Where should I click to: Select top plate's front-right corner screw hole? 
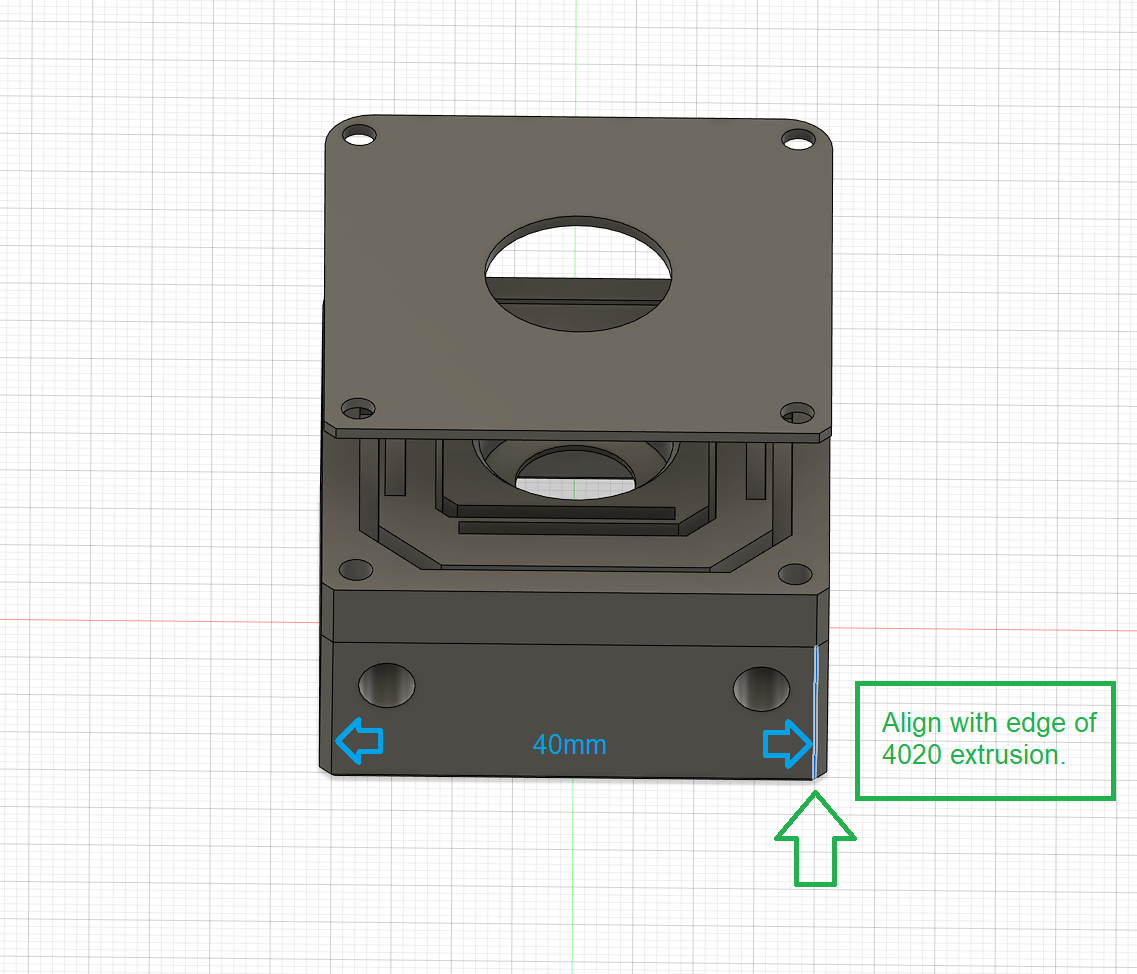(x=797, y=413)
